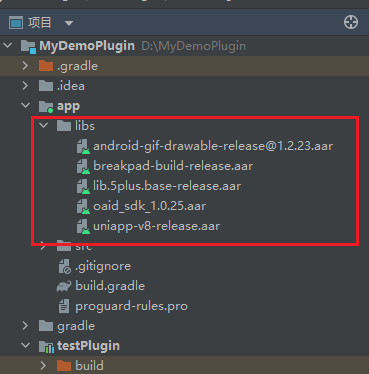
Task: Select uniapp-v8-release.aar
Action: 157,226
